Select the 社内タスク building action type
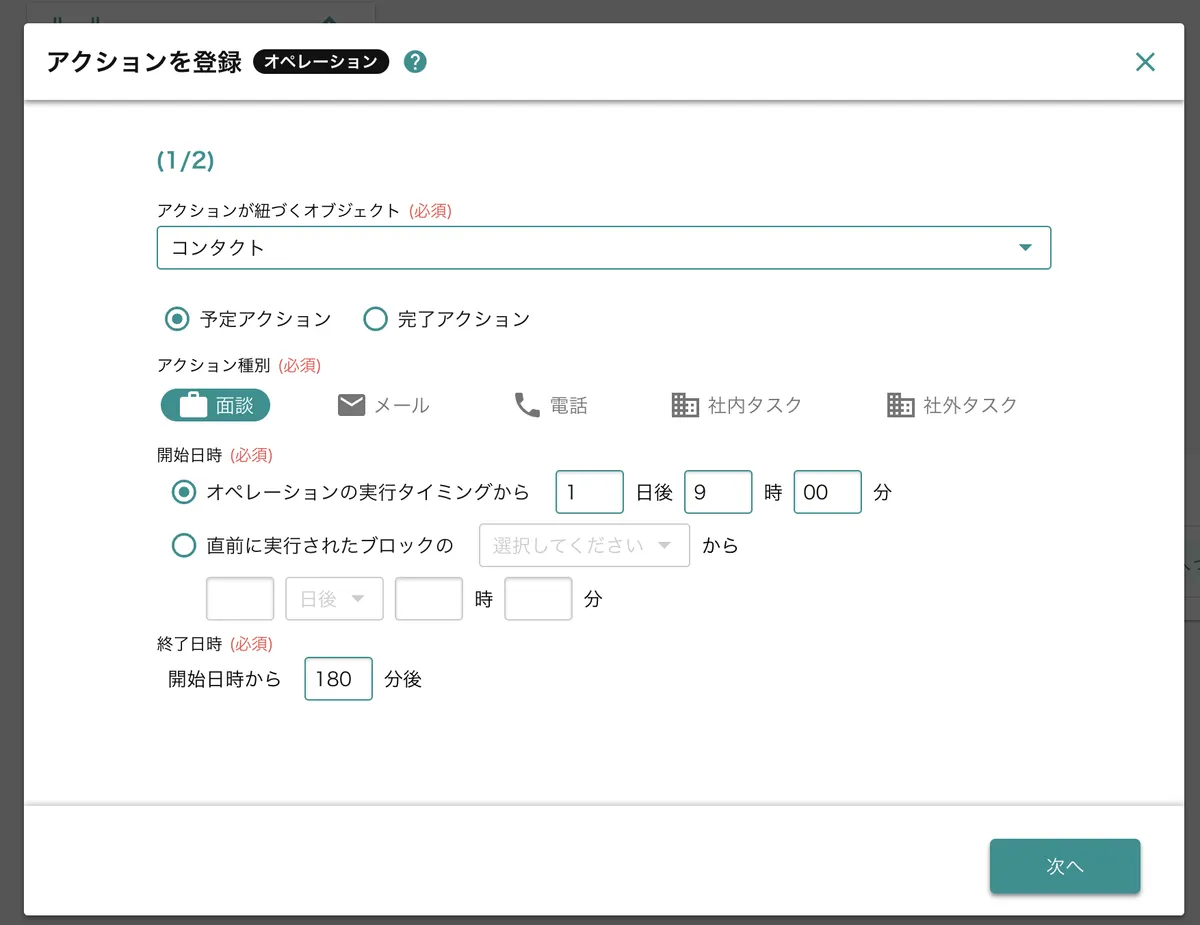This screenshot has width=1200, height=925. (x=737, y=405)
